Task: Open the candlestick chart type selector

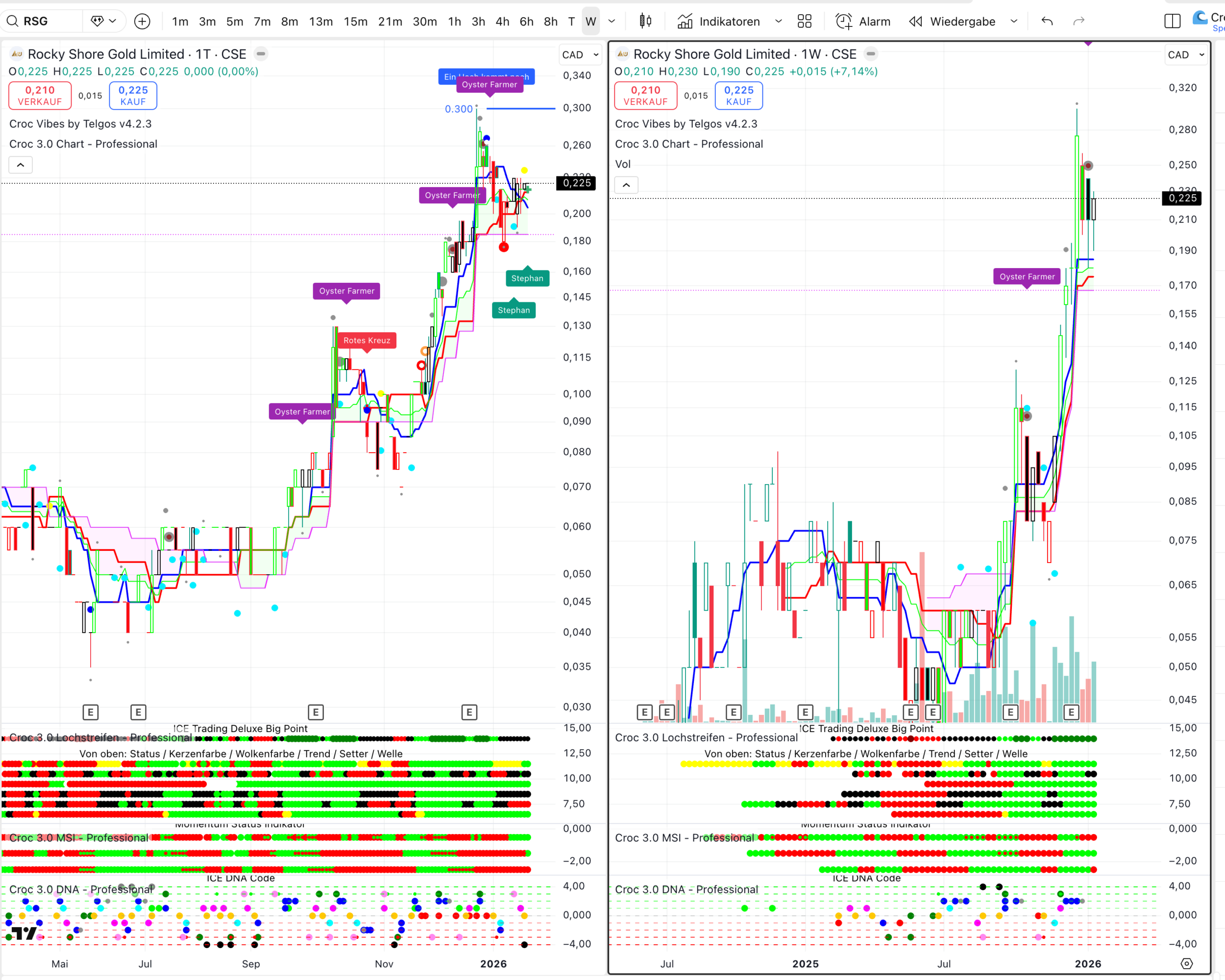Action: point(645,22)
